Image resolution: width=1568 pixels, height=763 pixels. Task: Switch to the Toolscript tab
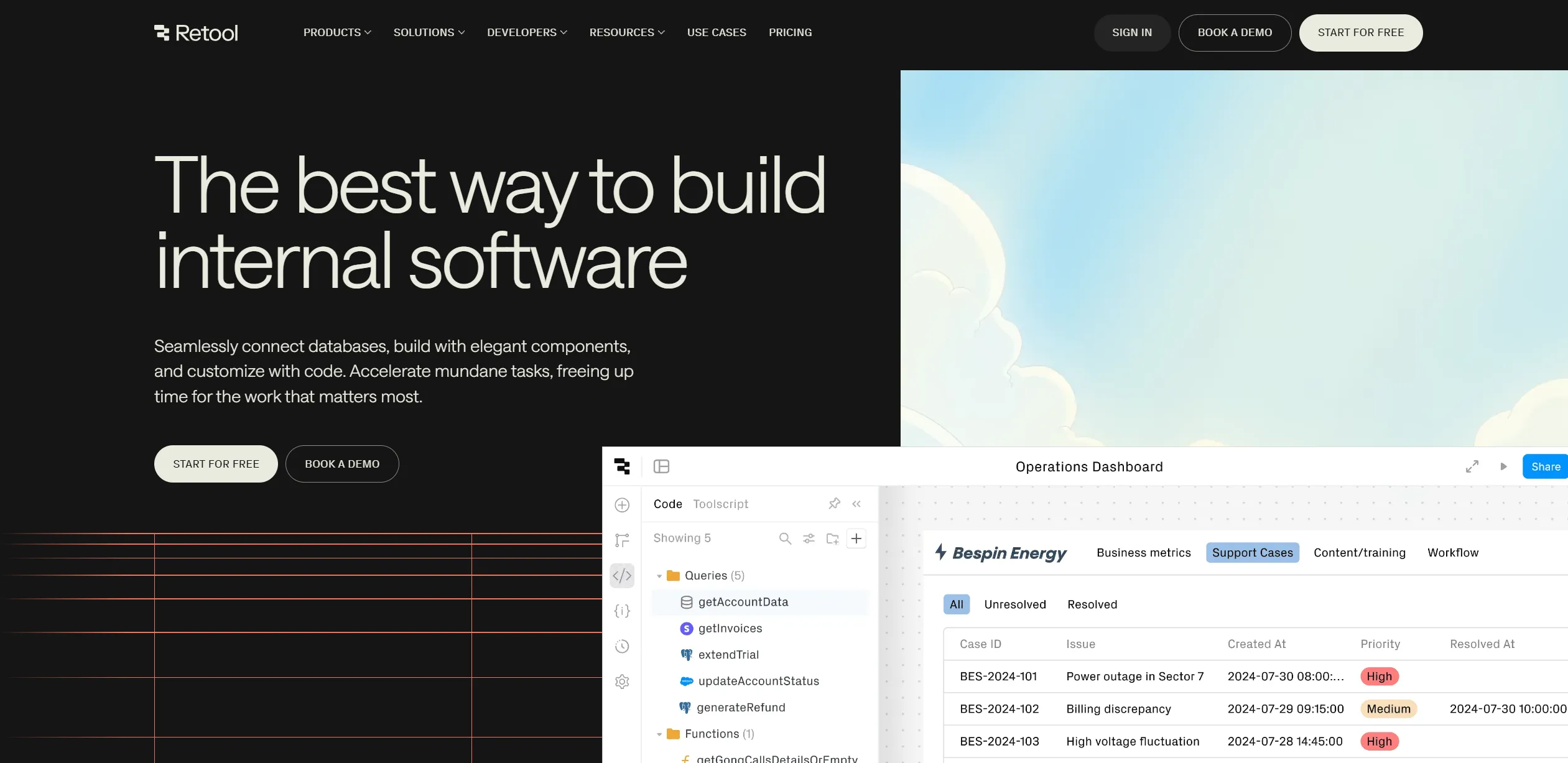click(720, 504)
